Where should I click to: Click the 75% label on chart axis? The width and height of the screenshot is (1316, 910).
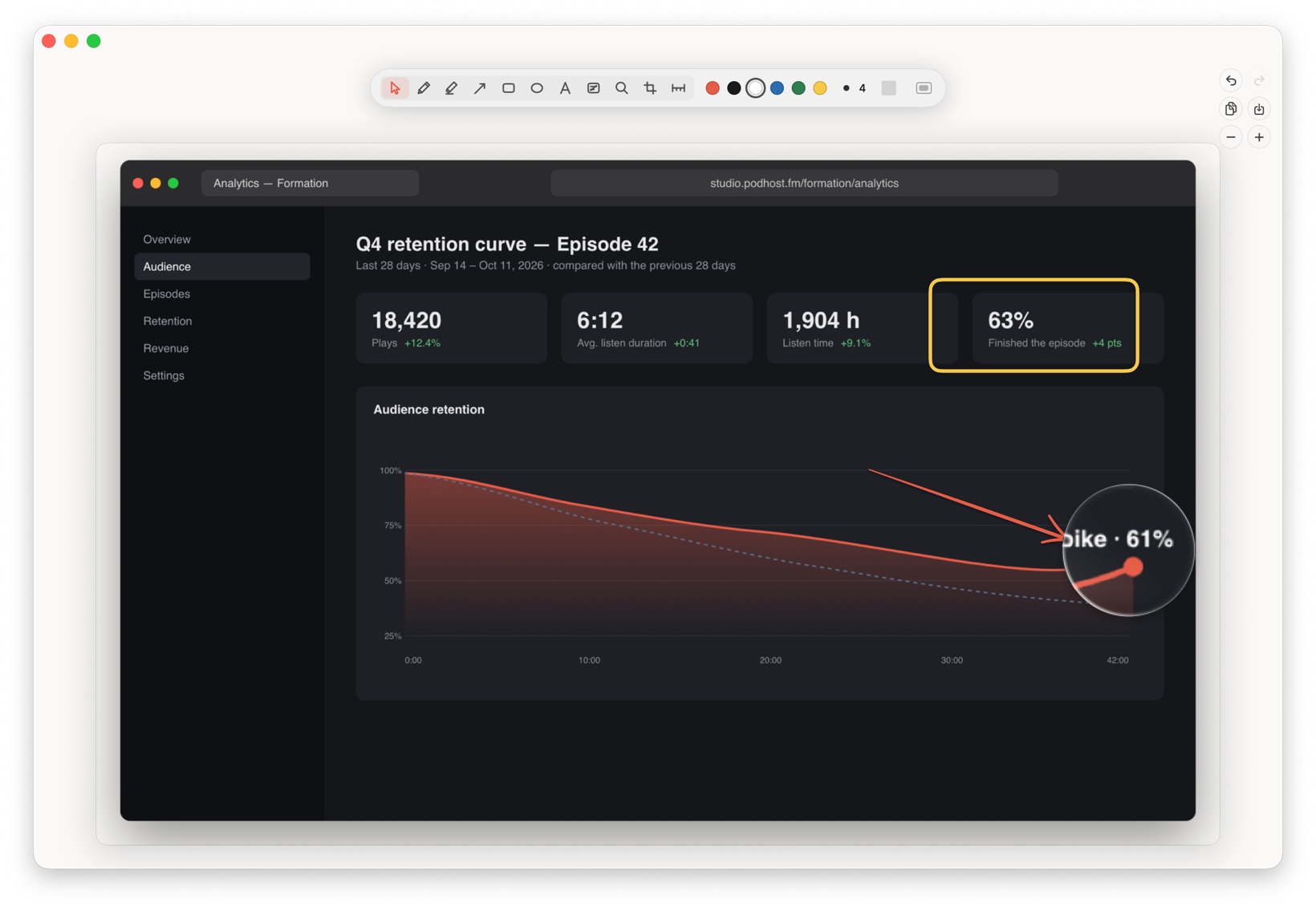[x=392, y=526]
